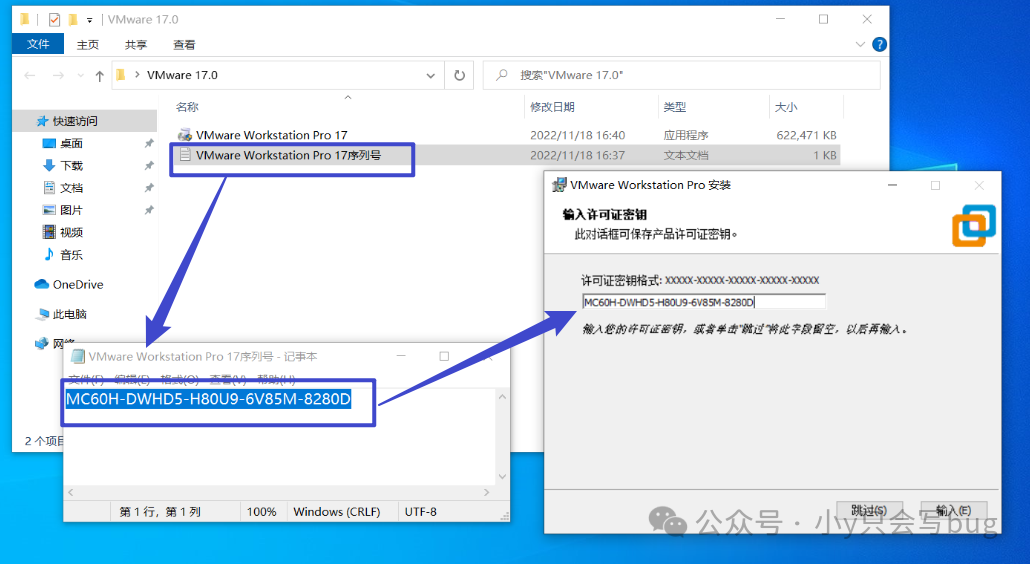Switch to the 共享 ribbon tab
The height and width of the screenshot is (564, 1030).
[x=136, y=45]
